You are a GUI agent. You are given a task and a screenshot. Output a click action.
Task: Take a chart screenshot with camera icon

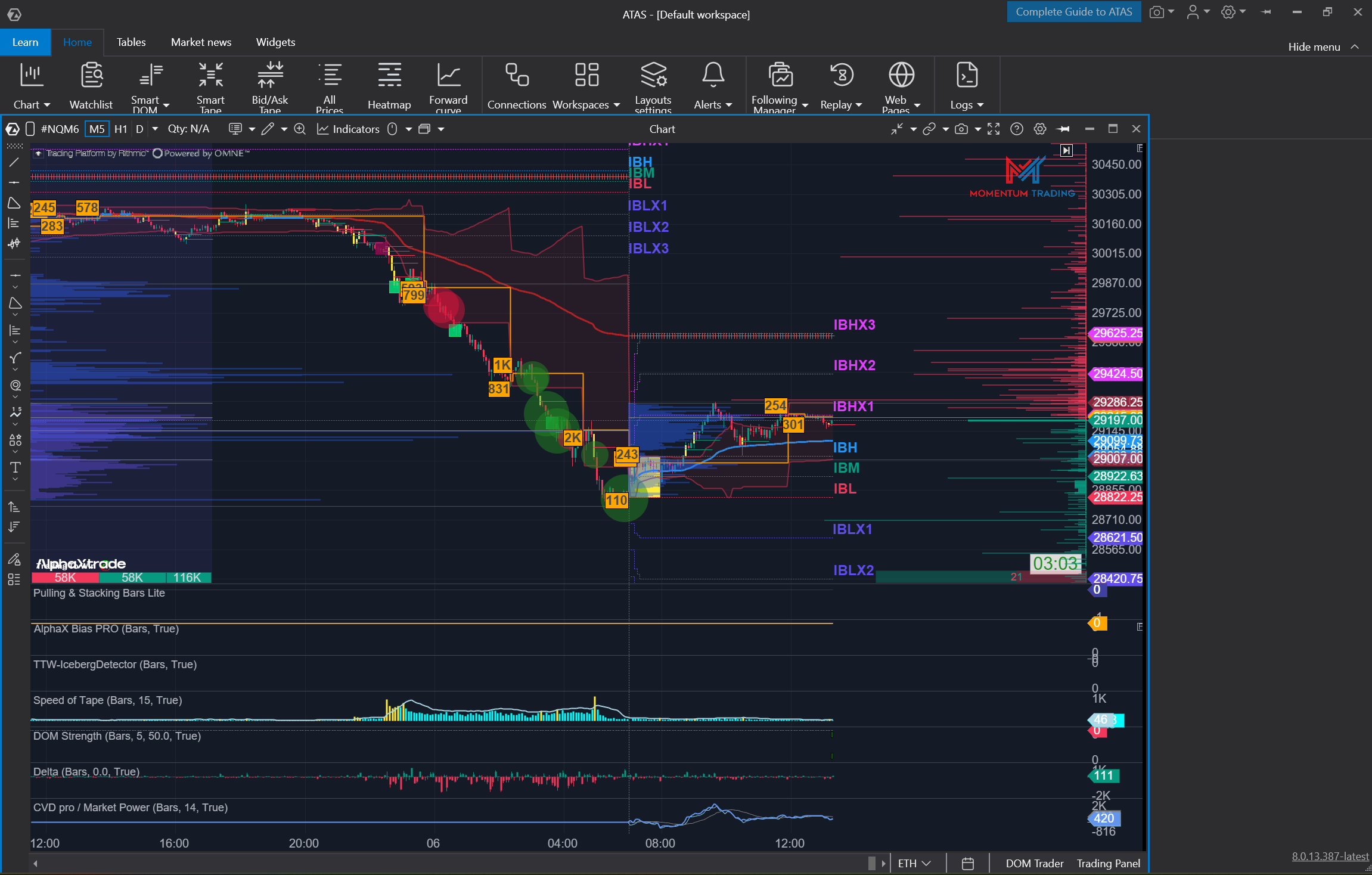(x=961, y=129)
